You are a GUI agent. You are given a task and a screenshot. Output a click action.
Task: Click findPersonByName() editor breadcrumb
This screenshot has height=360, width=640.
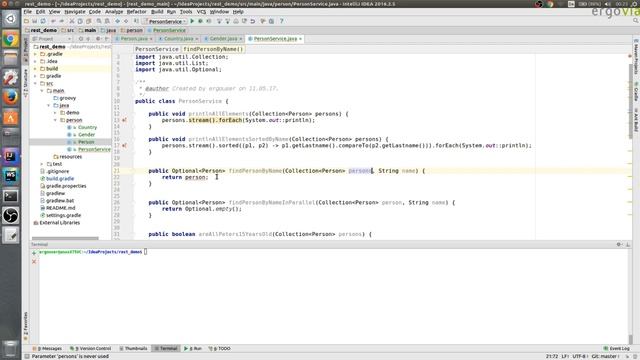(x=213, y=49)
